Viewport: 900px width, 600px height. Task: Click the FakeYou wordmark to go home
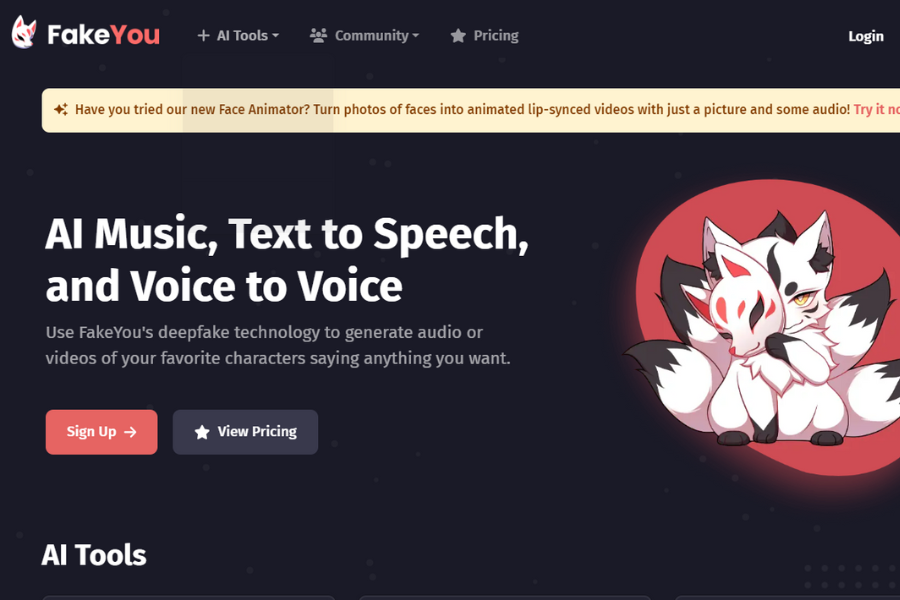[x=103, y=35]
